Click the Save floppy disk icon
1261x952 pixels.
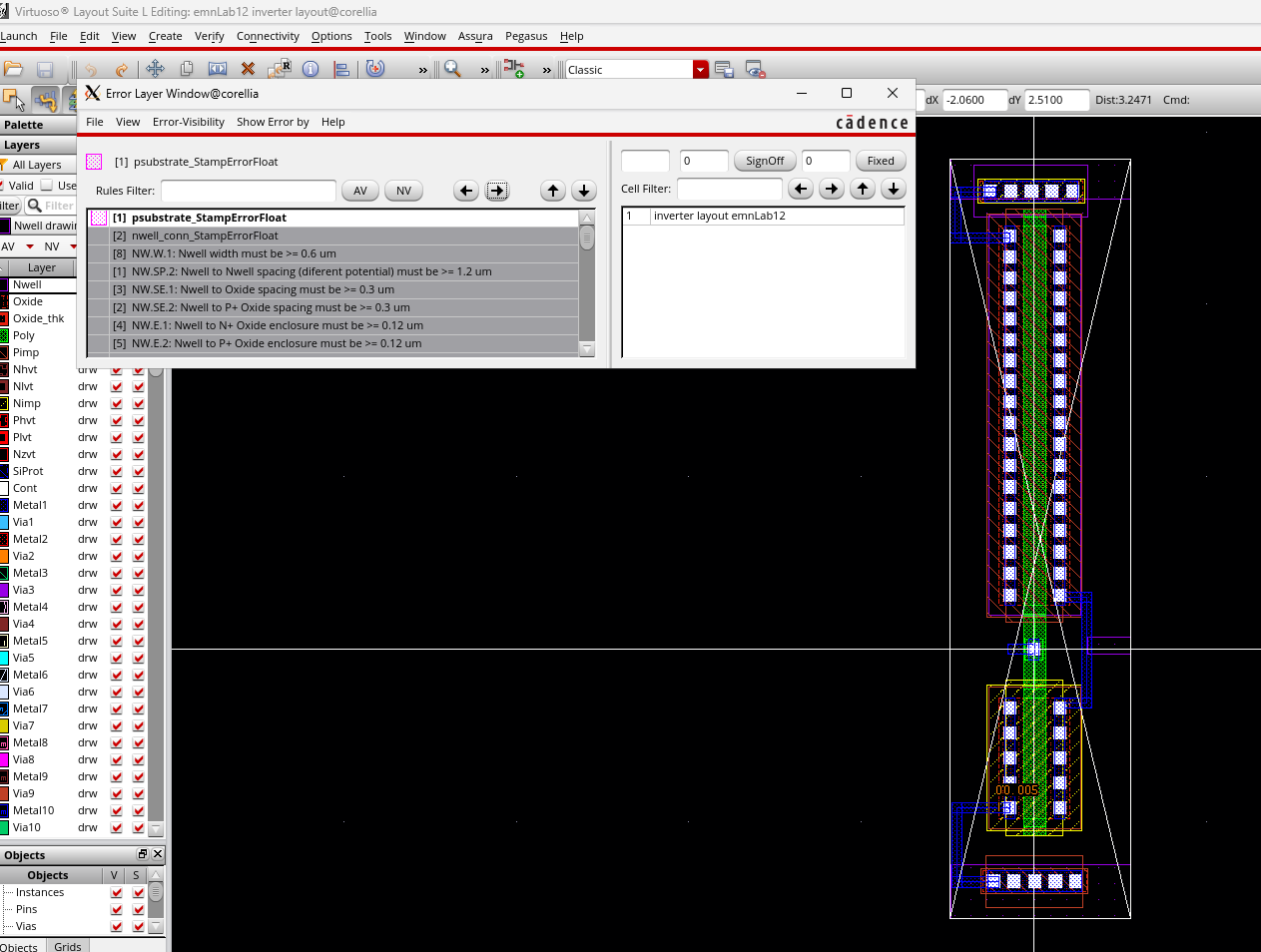tap(45, 69)
